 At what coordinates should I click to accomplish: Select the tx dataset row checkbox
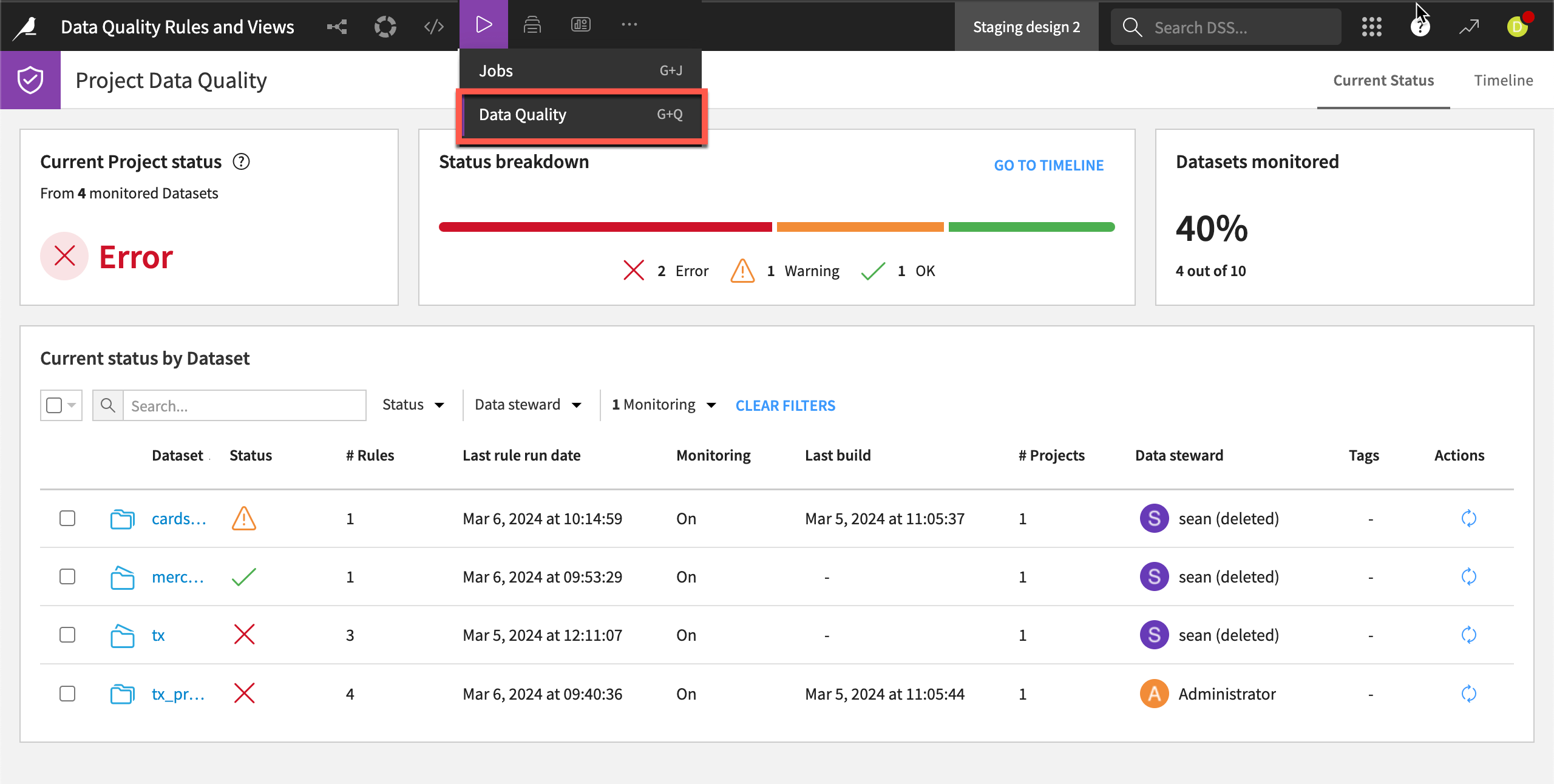pyautogui.click(x=67, y=635)
